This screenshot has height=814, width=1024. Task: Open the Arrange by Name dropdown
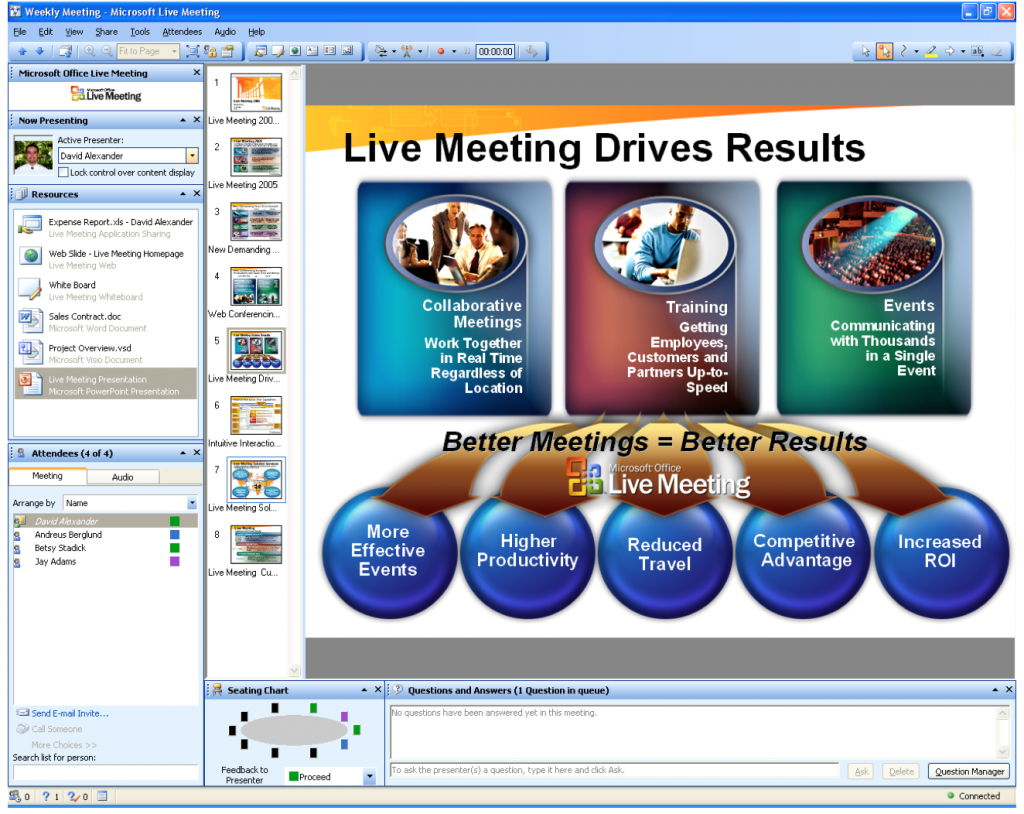(192, 503)
